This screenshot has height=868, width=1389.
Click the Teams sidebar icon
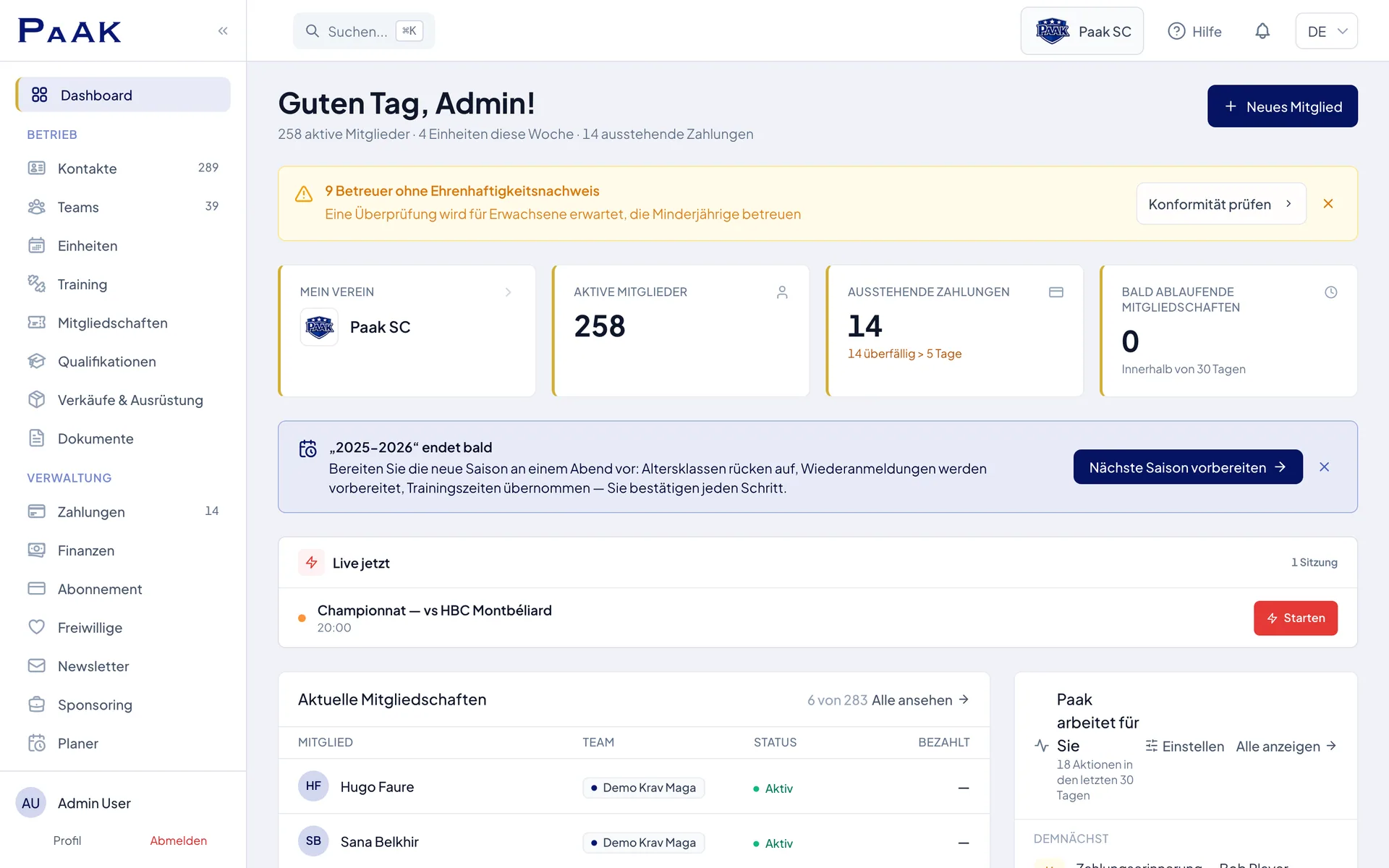click(36, 207)
